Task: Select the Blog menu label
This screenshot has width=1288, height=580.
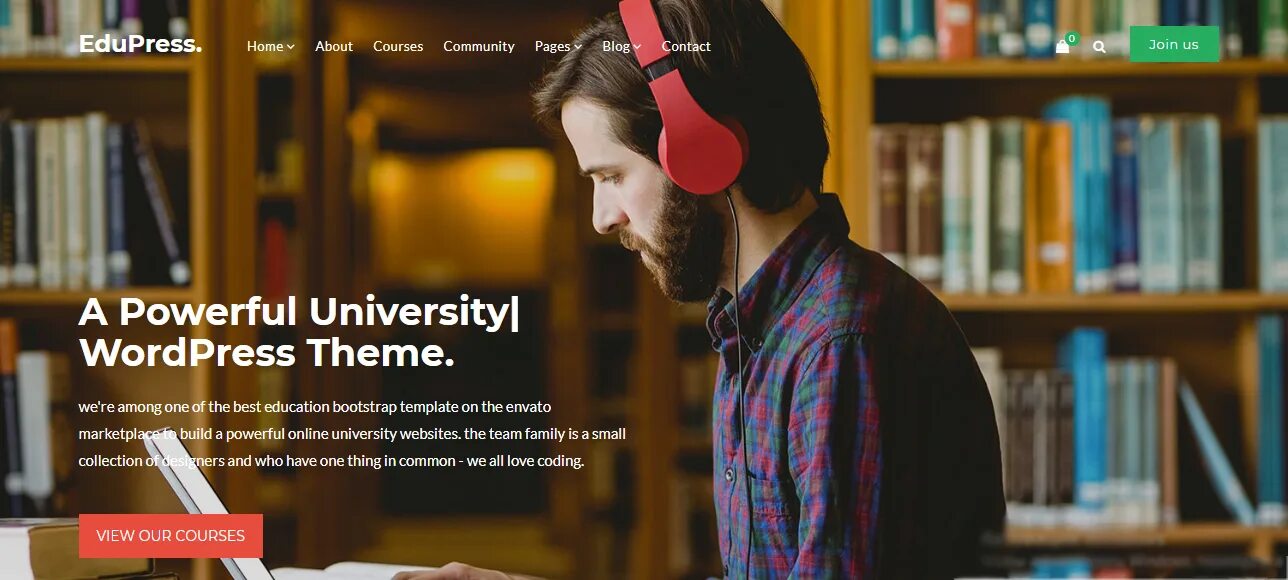Action: [616, 46]
